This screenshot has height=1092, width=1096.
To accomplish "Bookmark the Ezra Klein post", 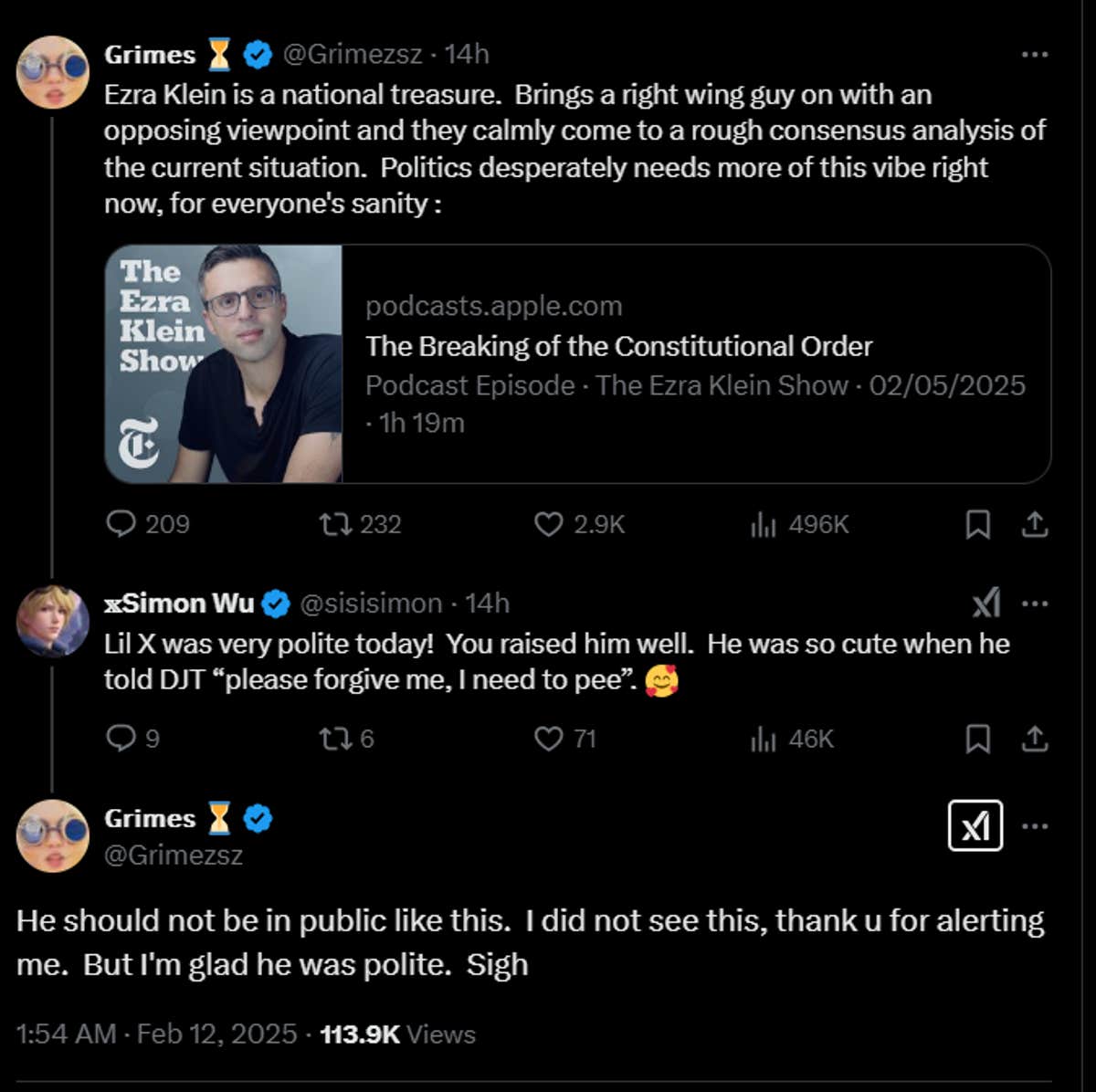I will [977, 524].
